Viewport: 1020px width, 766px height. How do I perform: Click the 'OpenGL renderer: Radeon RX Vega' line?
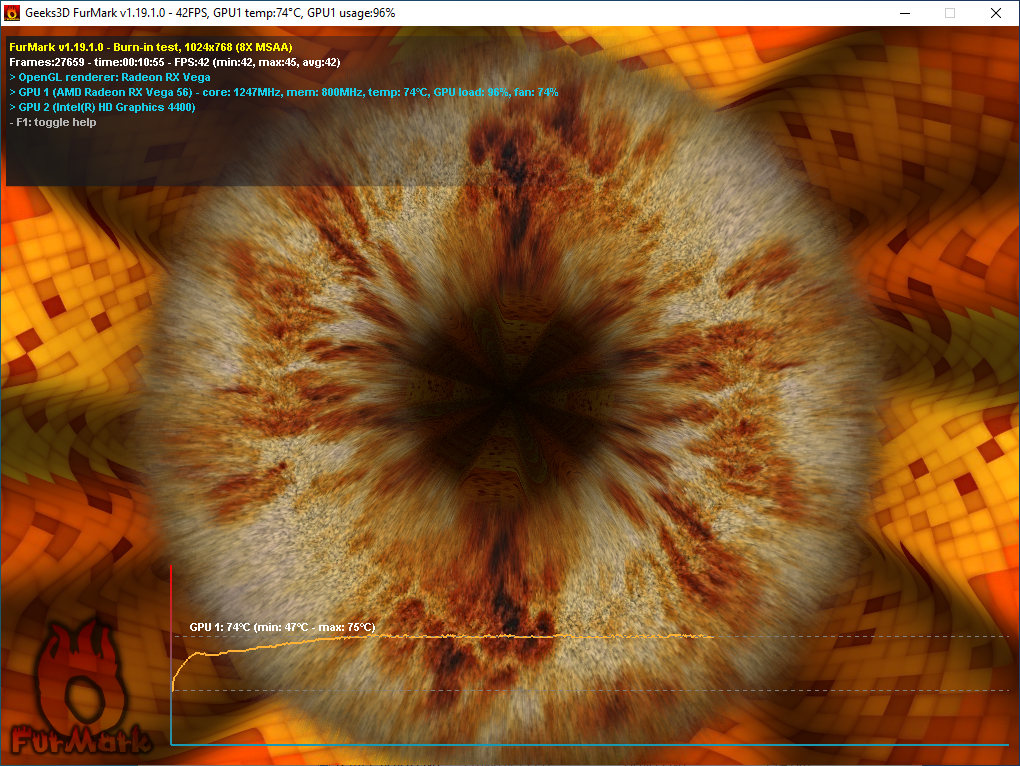tap(109, 77)
